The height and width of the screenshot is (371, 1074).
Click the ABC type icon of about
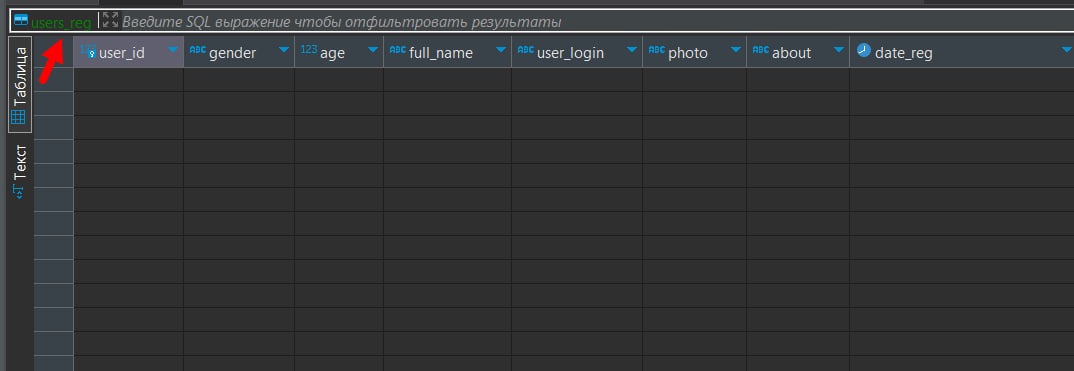(x=761, y=50)
